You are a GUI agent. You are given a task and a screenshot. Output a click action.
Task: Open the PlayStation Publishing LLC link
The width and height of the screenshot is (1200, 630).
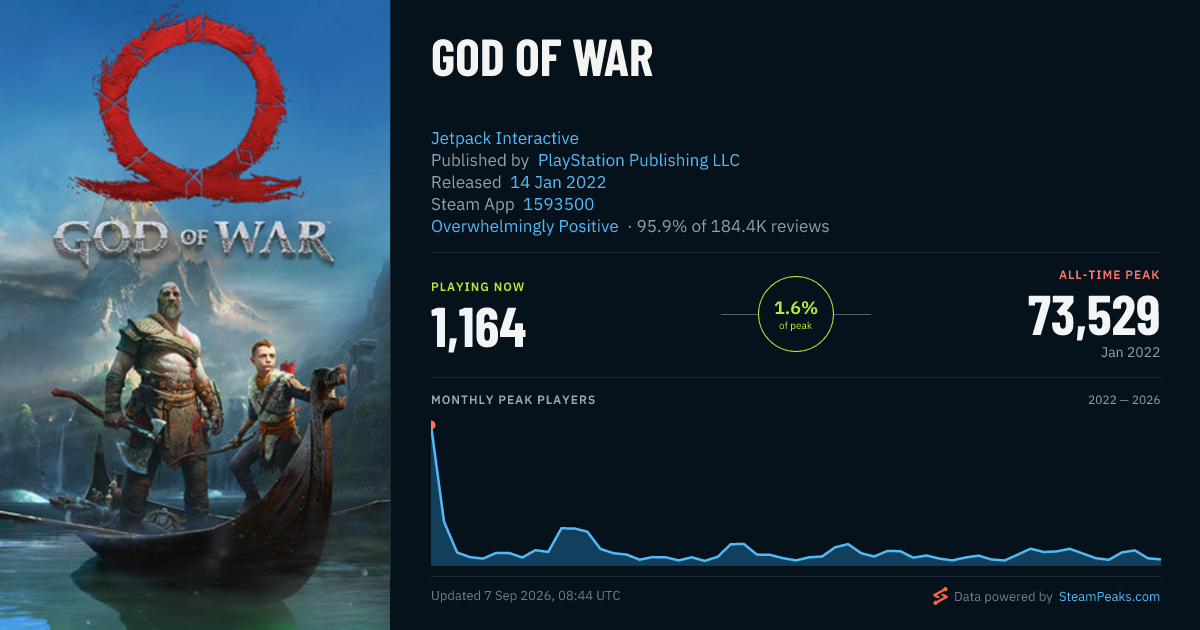tap(639, 160)
